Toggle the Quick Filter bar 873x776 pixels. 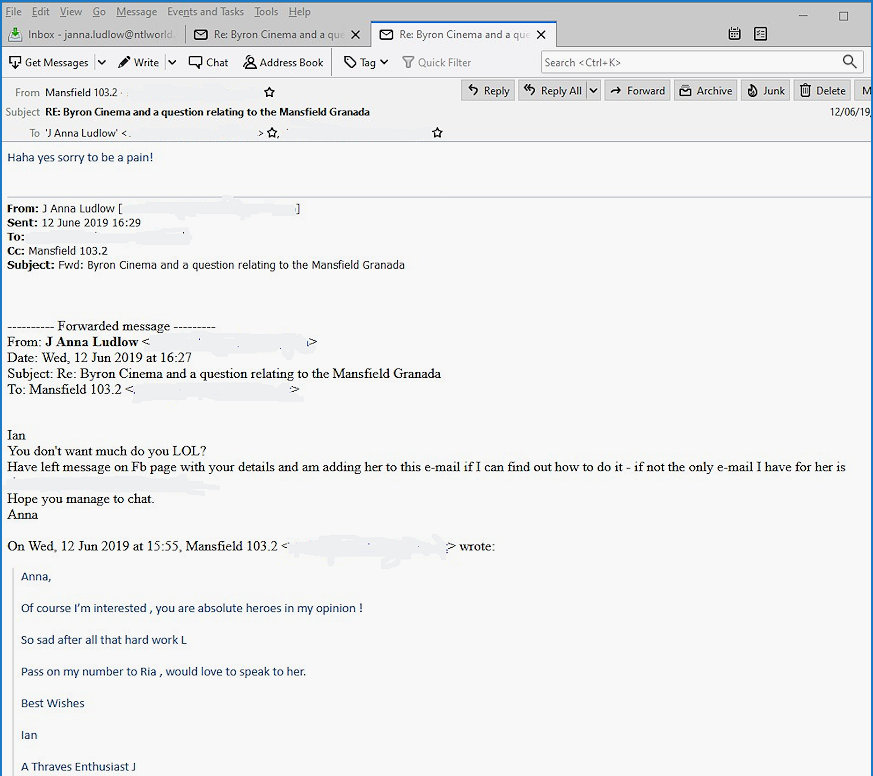point(436,62)
